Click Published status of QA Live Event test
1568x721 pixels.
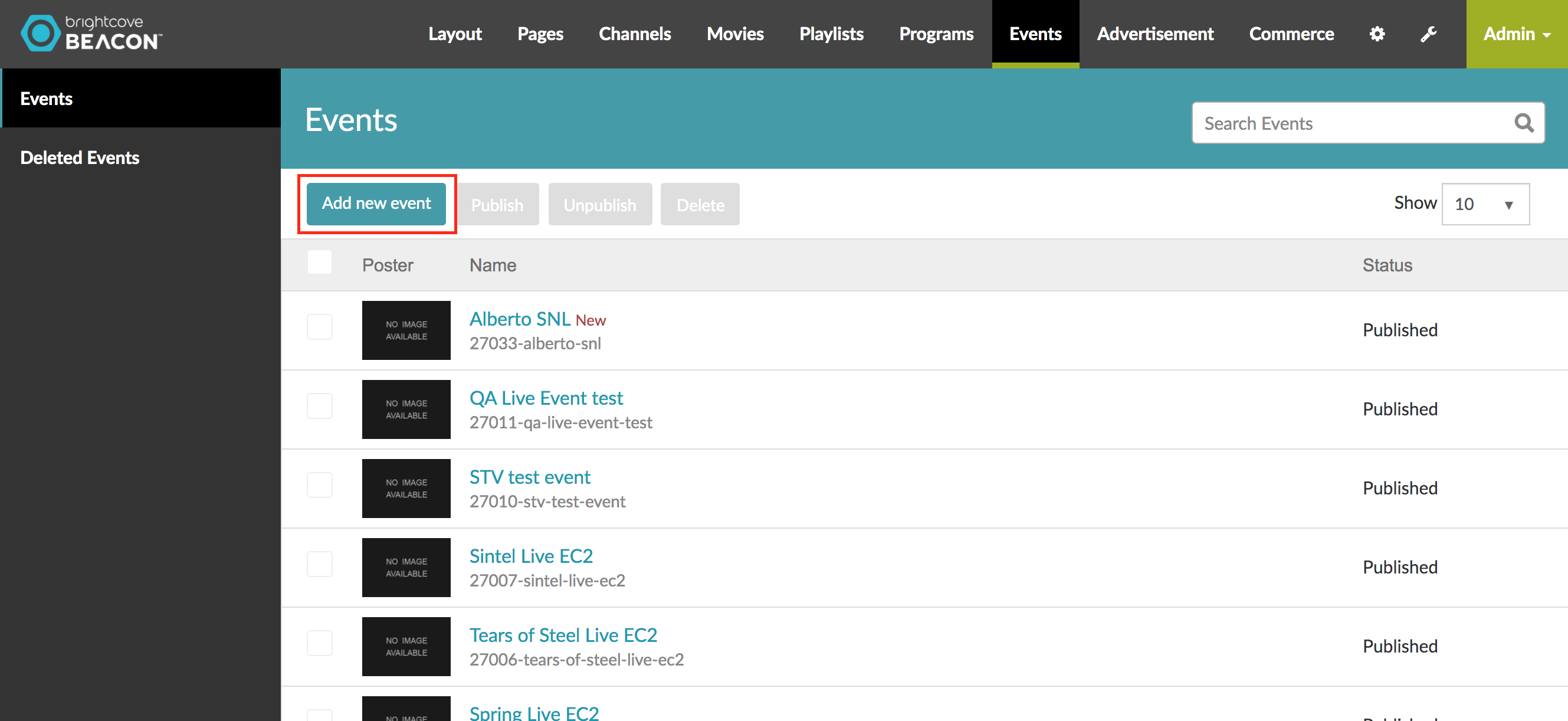click(x=1400, y=409)
